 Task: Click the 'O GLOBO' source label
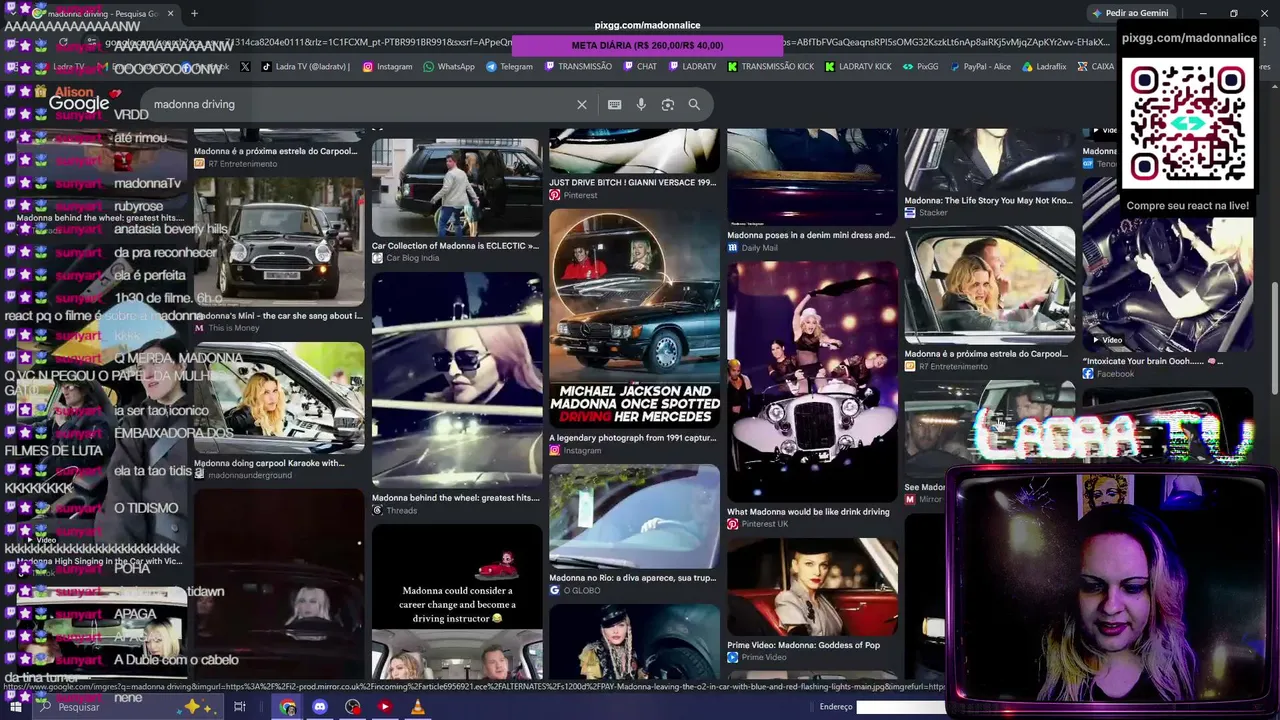point(581,591)
